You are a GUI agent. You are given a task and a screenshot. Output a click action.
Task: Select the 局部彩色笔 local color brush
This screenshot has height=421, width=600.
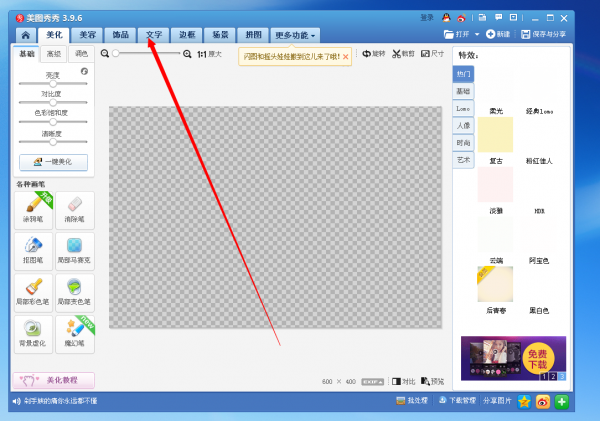[x=34, y=293]
